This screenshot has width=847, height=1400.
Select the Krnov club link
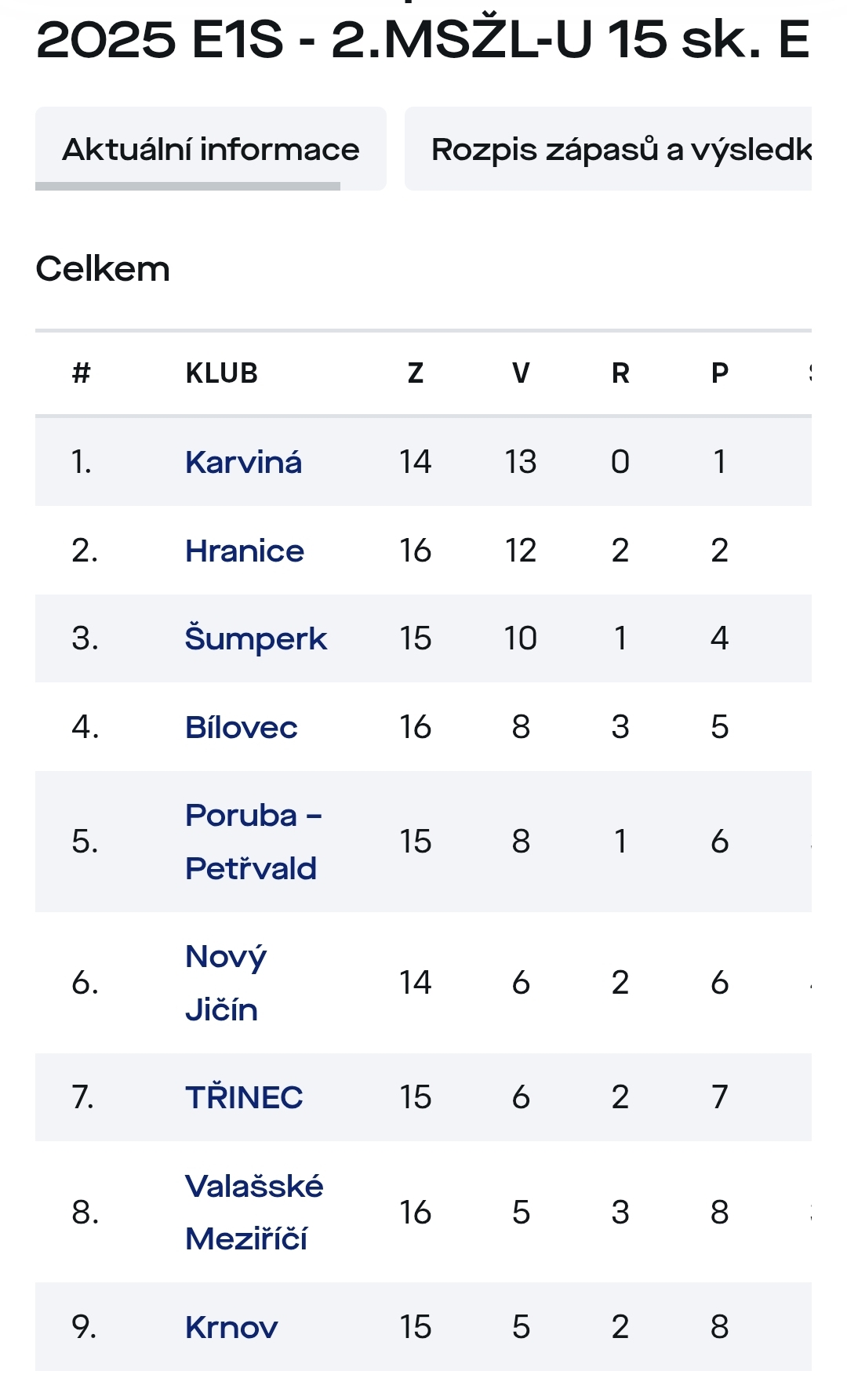click(231, 1327)
